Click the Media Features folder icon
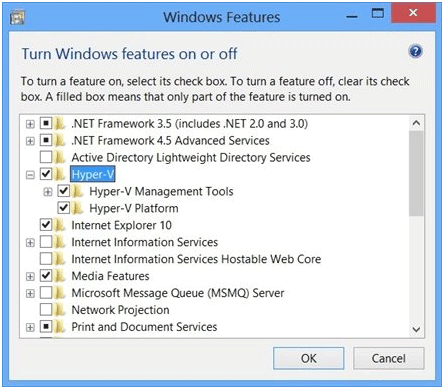This screenshot has width=444, height=389. coord(60,276)
